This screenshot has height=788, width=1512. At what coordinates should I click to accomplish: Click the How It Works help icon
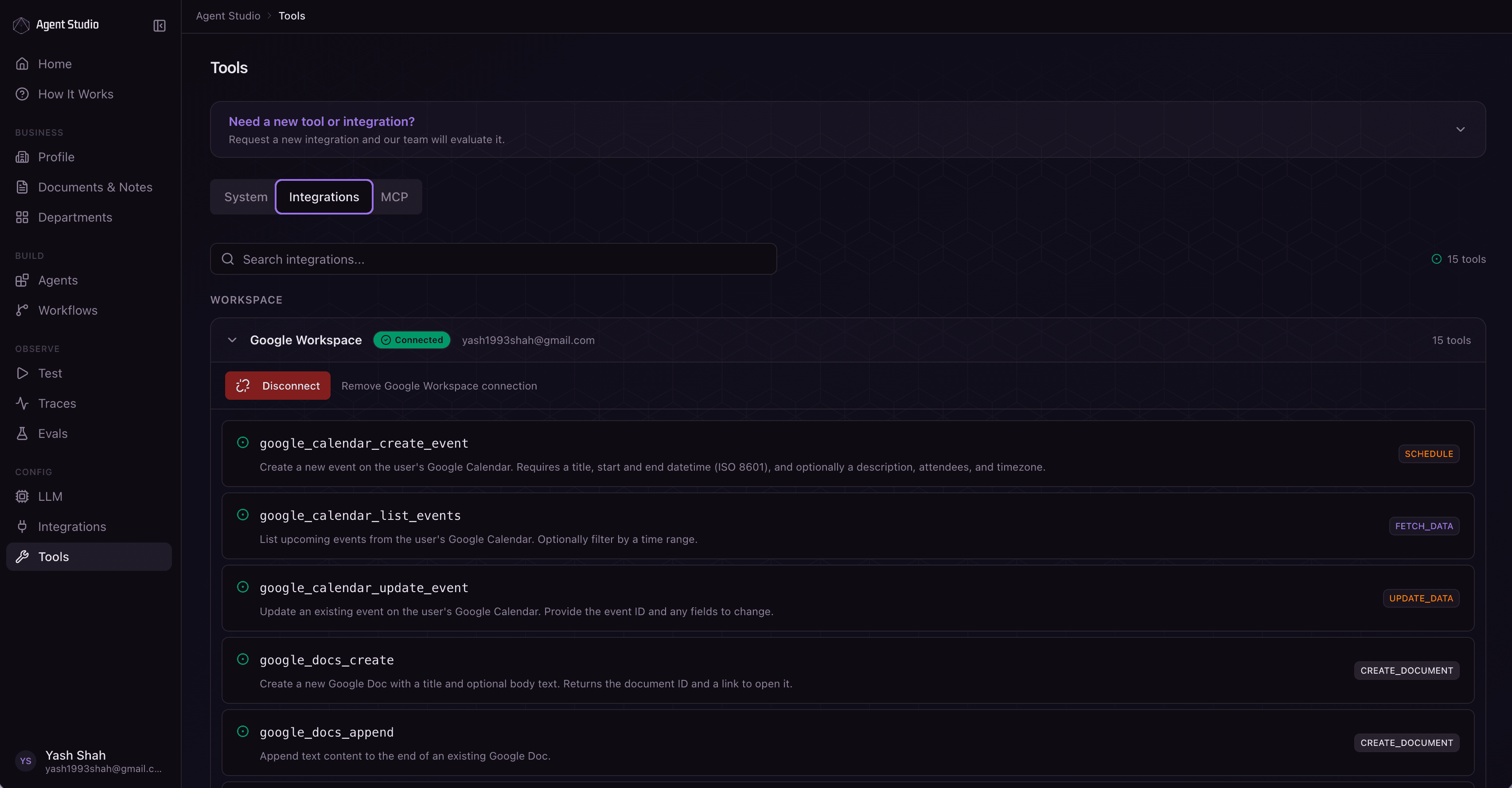tap(22, 94)
